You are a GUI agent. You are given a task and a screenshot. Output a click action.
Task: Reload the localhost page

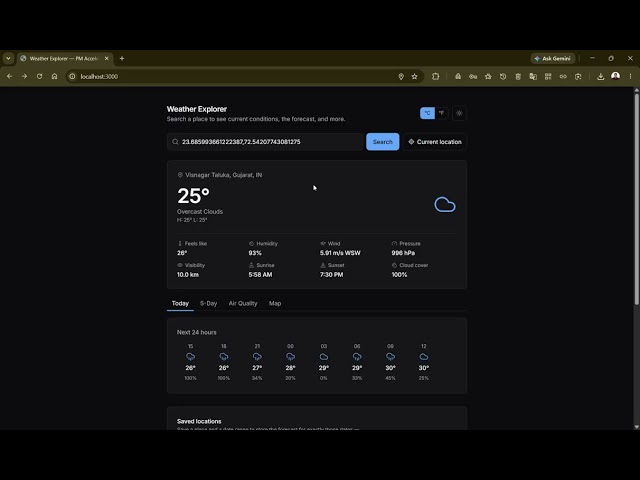[39, 76]
